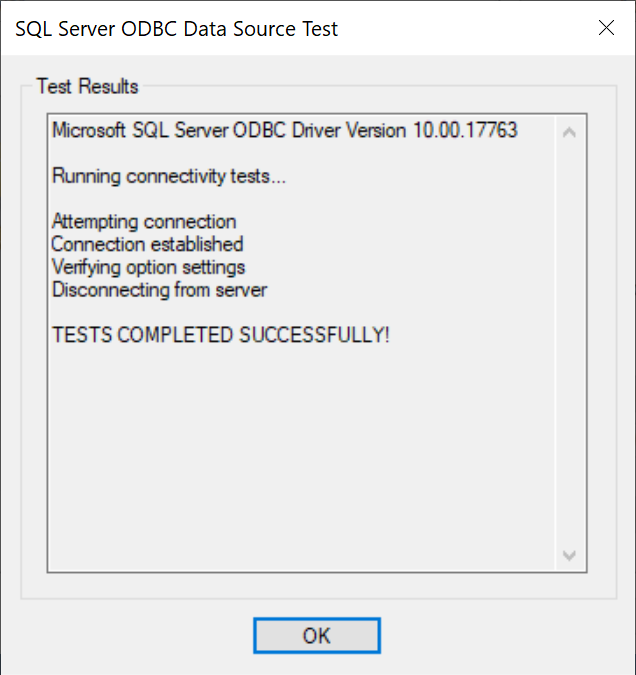Click the 'Disconnecting from server' line
636x675 pixels.
pos(159,290)
